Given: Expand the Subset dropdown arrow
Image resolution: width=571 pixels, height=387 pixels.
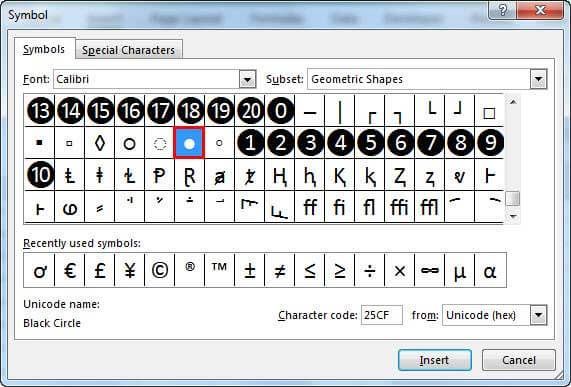Looking at the screenshot, I should click(x=539, y=79).
